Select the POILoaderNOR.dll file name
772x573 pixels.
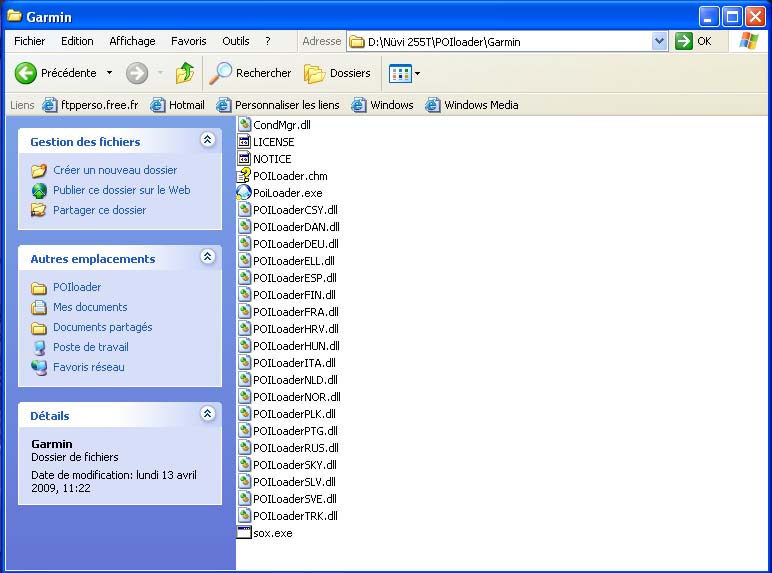coord(297,397)
